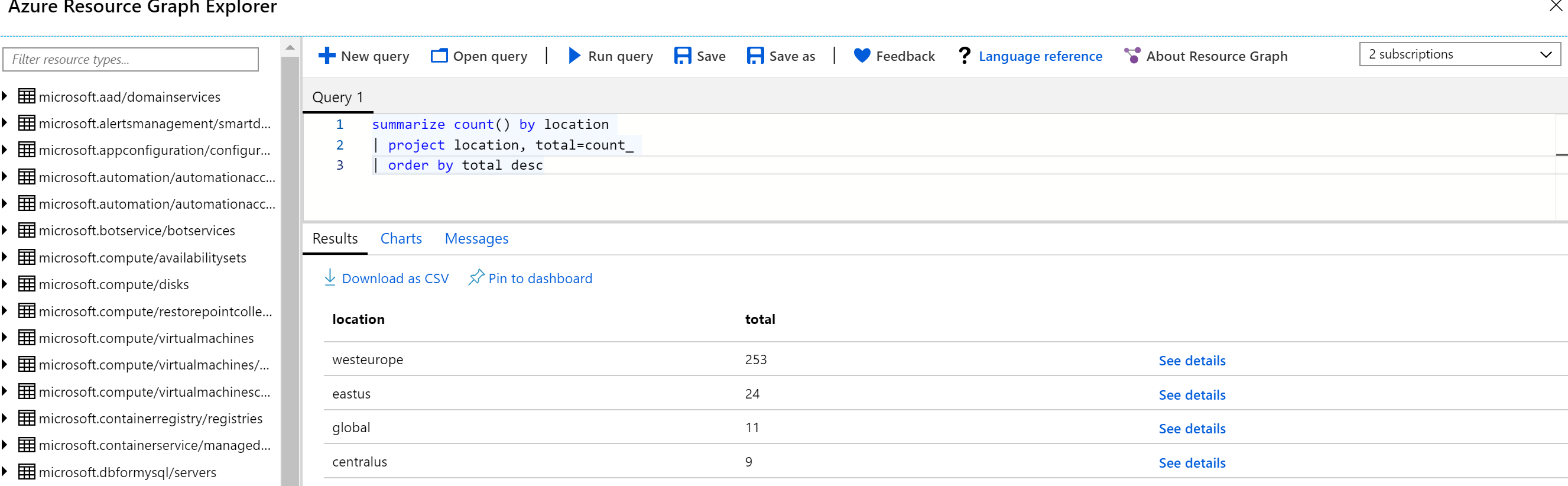Click 'summarize count() by location' query line
The image size is (1568, 486).
click(x=490, y=124)
